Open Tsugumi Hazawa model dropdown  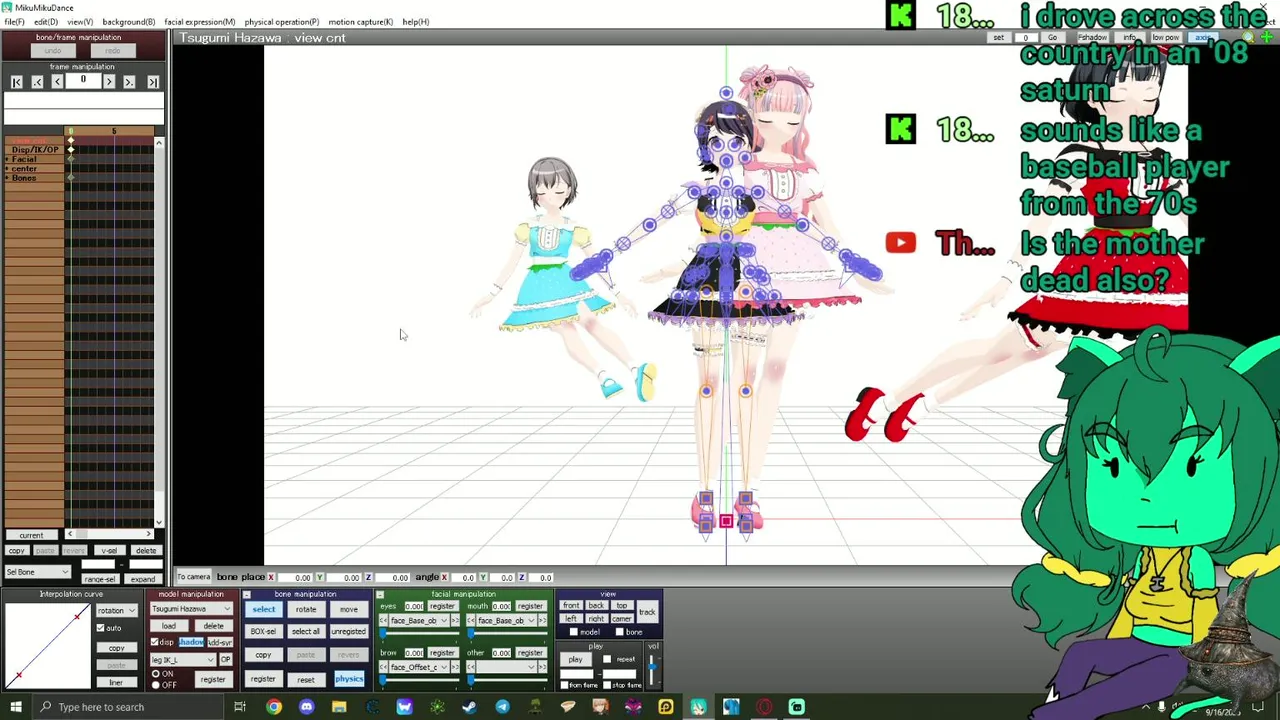pyautogui.click(x=192, y=609)
